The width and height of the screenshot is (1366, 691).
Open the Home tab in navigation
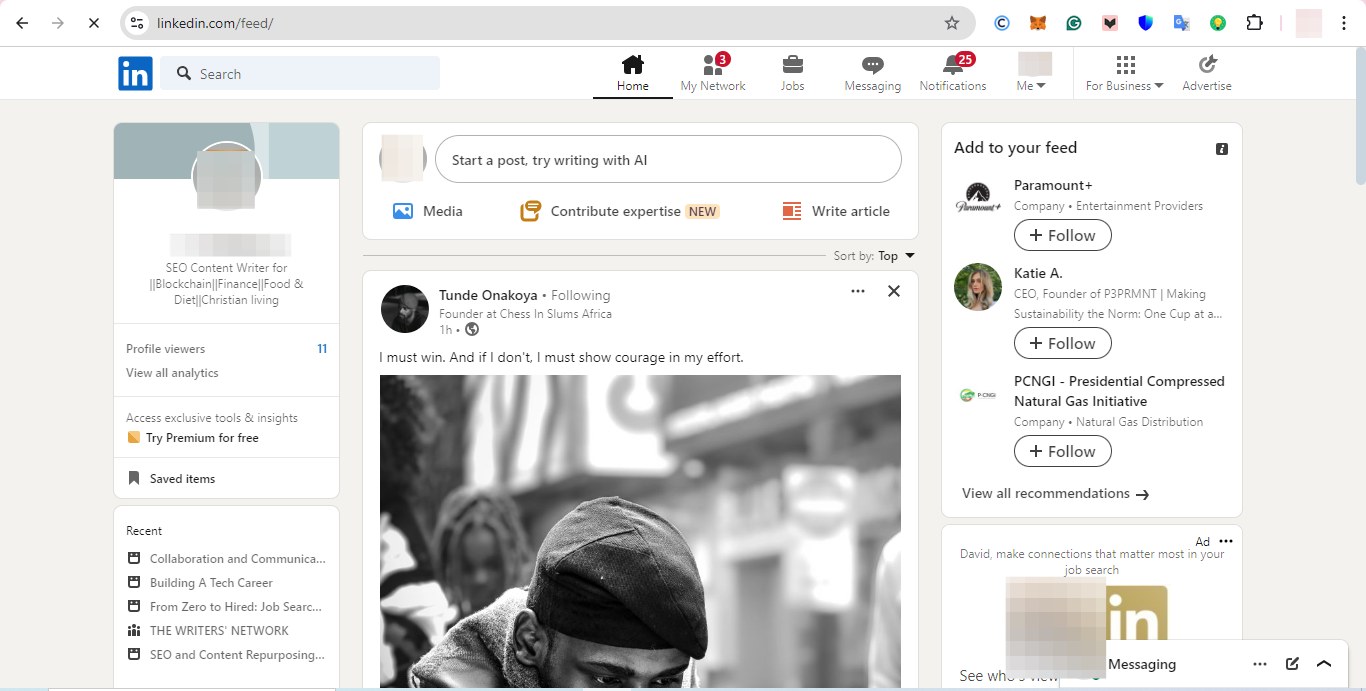pyautogui.click(x=632, y=74)
